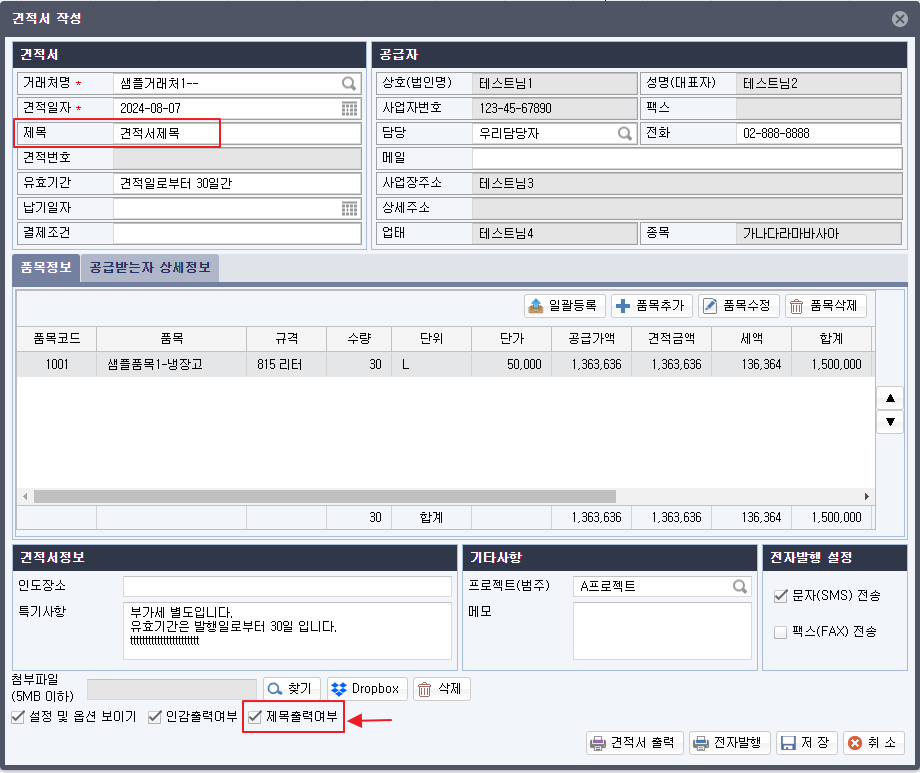Click the 단가 column header

[512, 339]
